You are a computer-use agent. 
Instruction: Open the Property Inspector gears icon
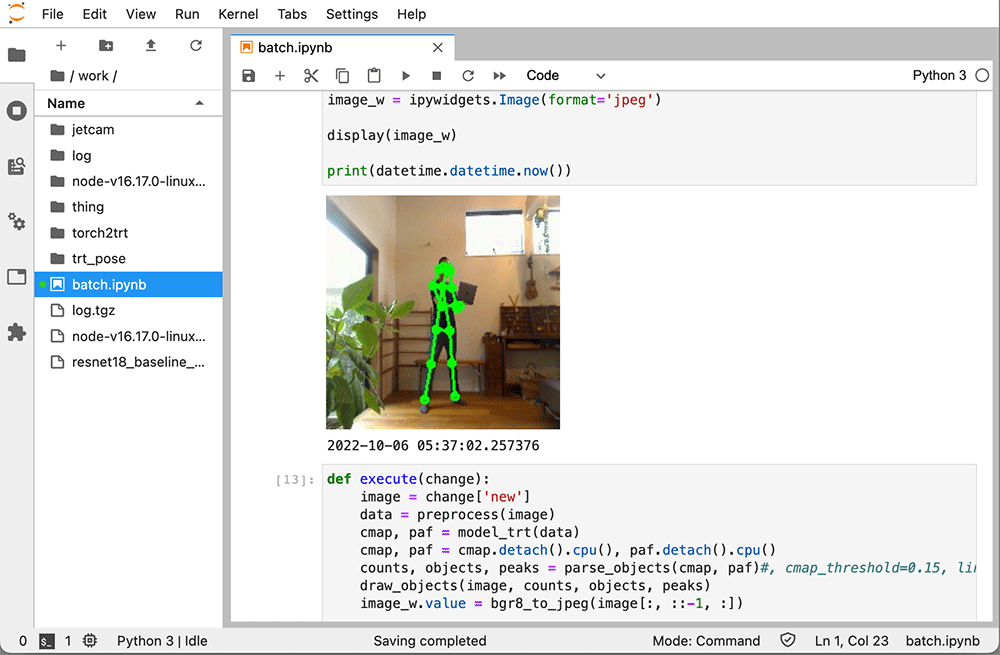pos(17,221)
